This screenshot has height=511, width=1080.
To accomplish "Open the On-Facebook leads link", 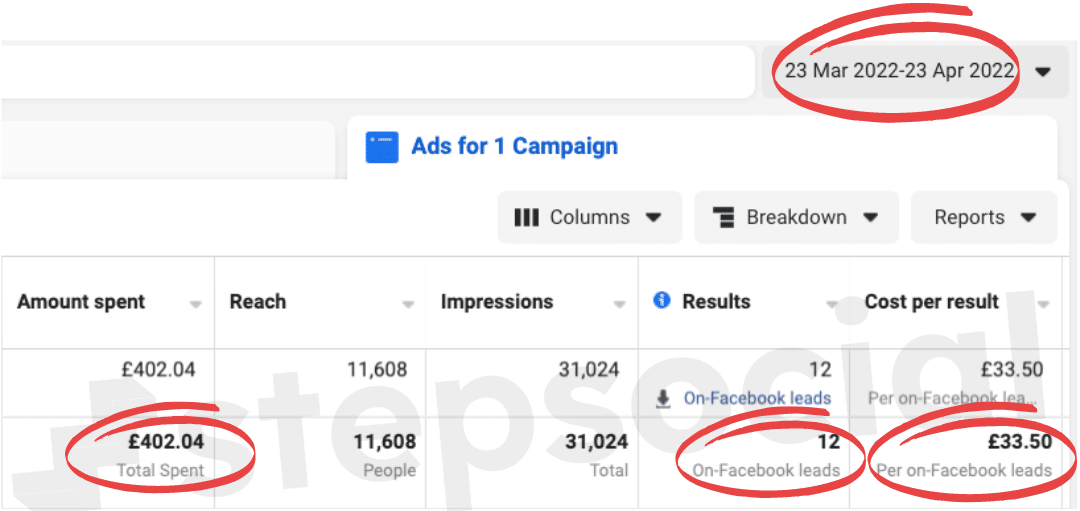I will point(757,398).
